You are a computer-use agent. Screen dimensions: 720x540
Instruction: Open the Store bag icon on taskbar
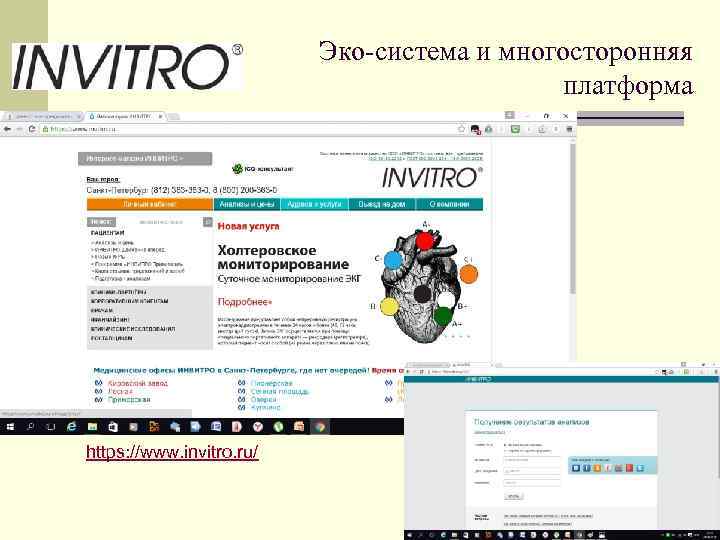[113, 427]
